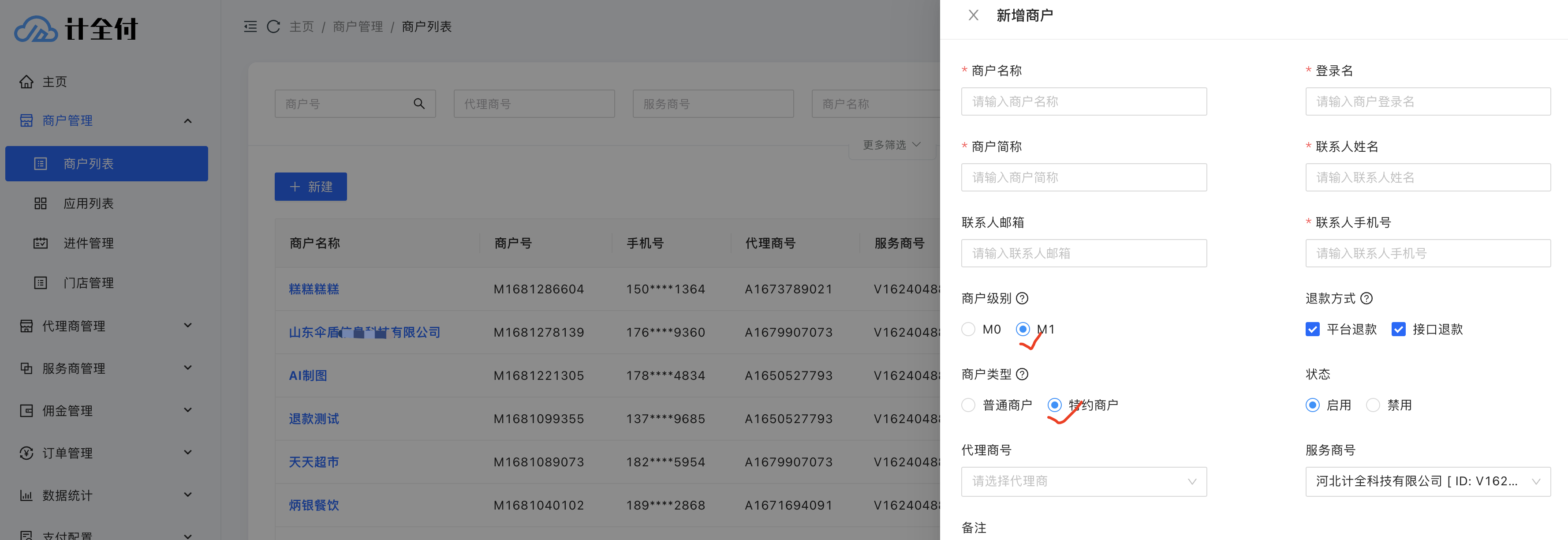This screenshot has height=540, width=1568.
Task: Click the page refresh icon
Action: pyautogui.click(x=273, y=27)
